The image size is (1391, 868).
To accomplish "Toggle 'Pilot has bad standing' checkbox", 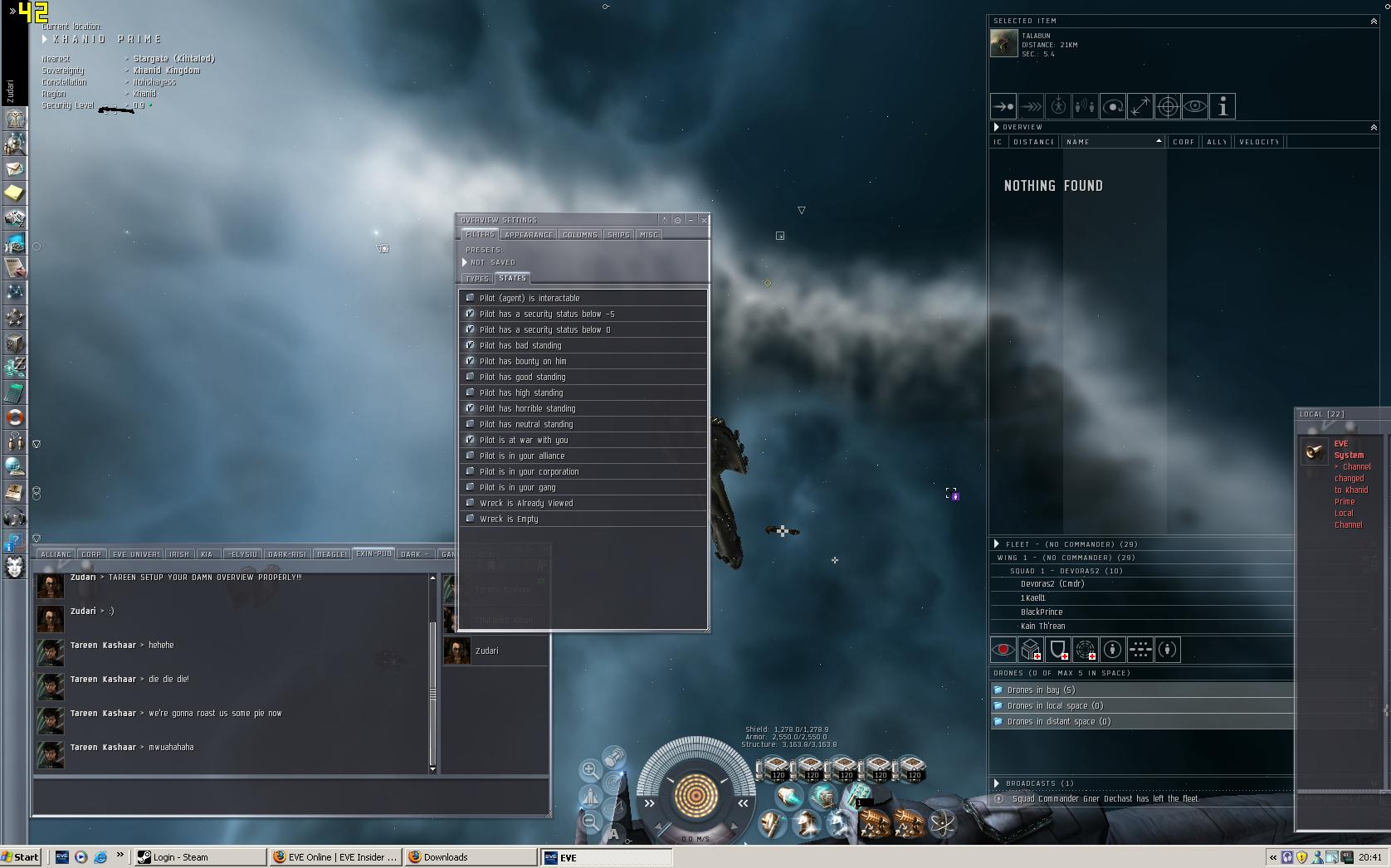I will pos(471,345).
